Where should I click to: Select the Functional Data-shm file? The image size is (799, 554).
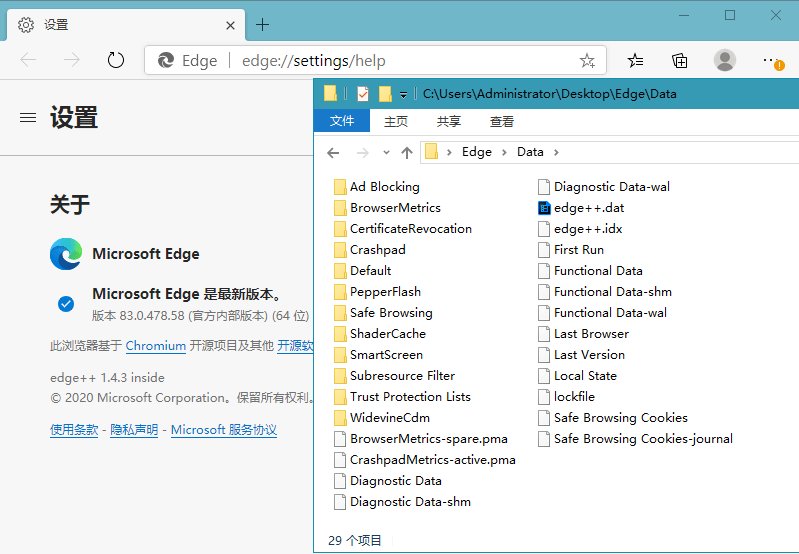pyautogui.click(x=605, y=292)
